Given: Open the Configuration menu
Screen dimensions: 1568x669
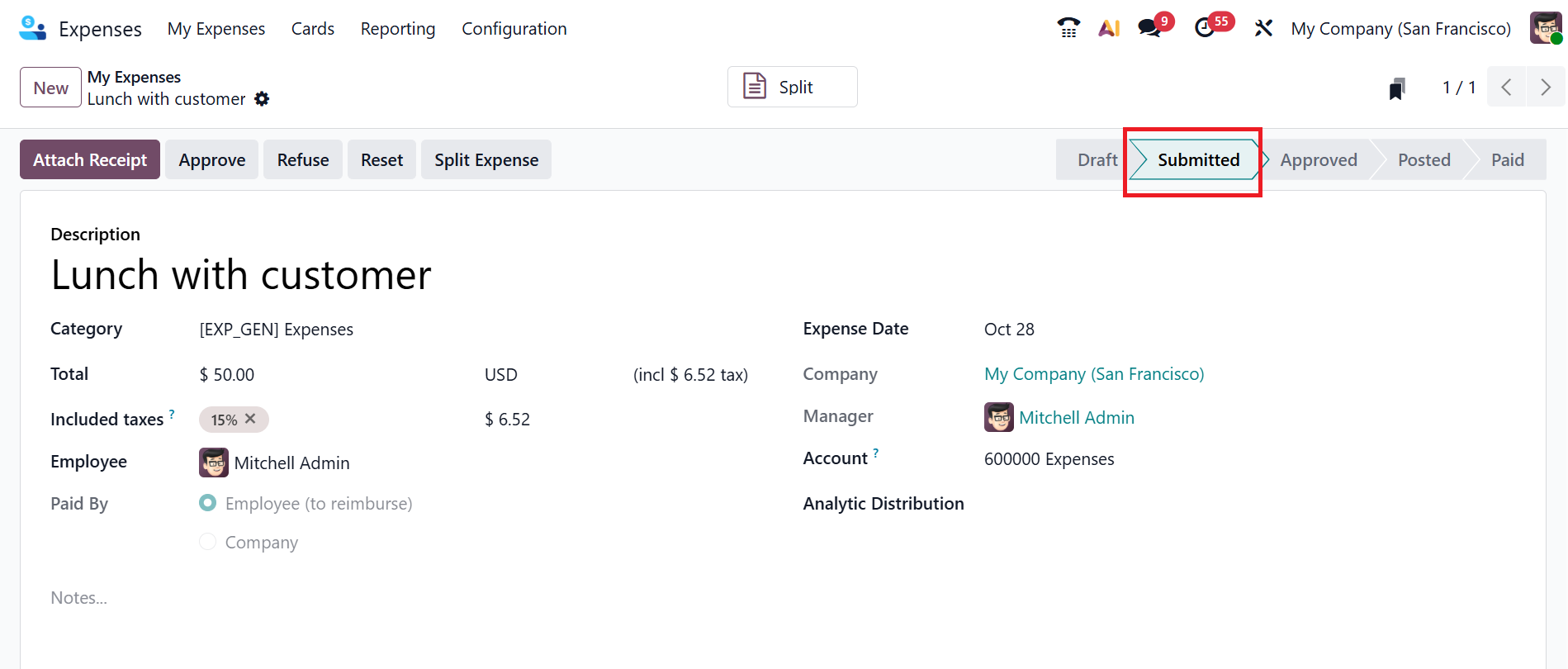Looking at the screenshot, I should click(514, 29).
